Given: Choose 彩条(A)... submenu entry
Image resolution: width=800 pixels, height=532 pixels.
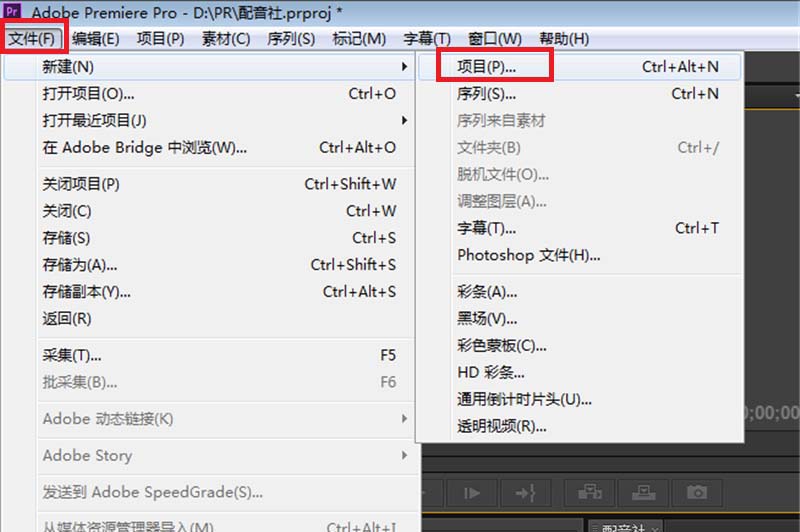Looking at the screenshot, I should (x=580, y=292).
